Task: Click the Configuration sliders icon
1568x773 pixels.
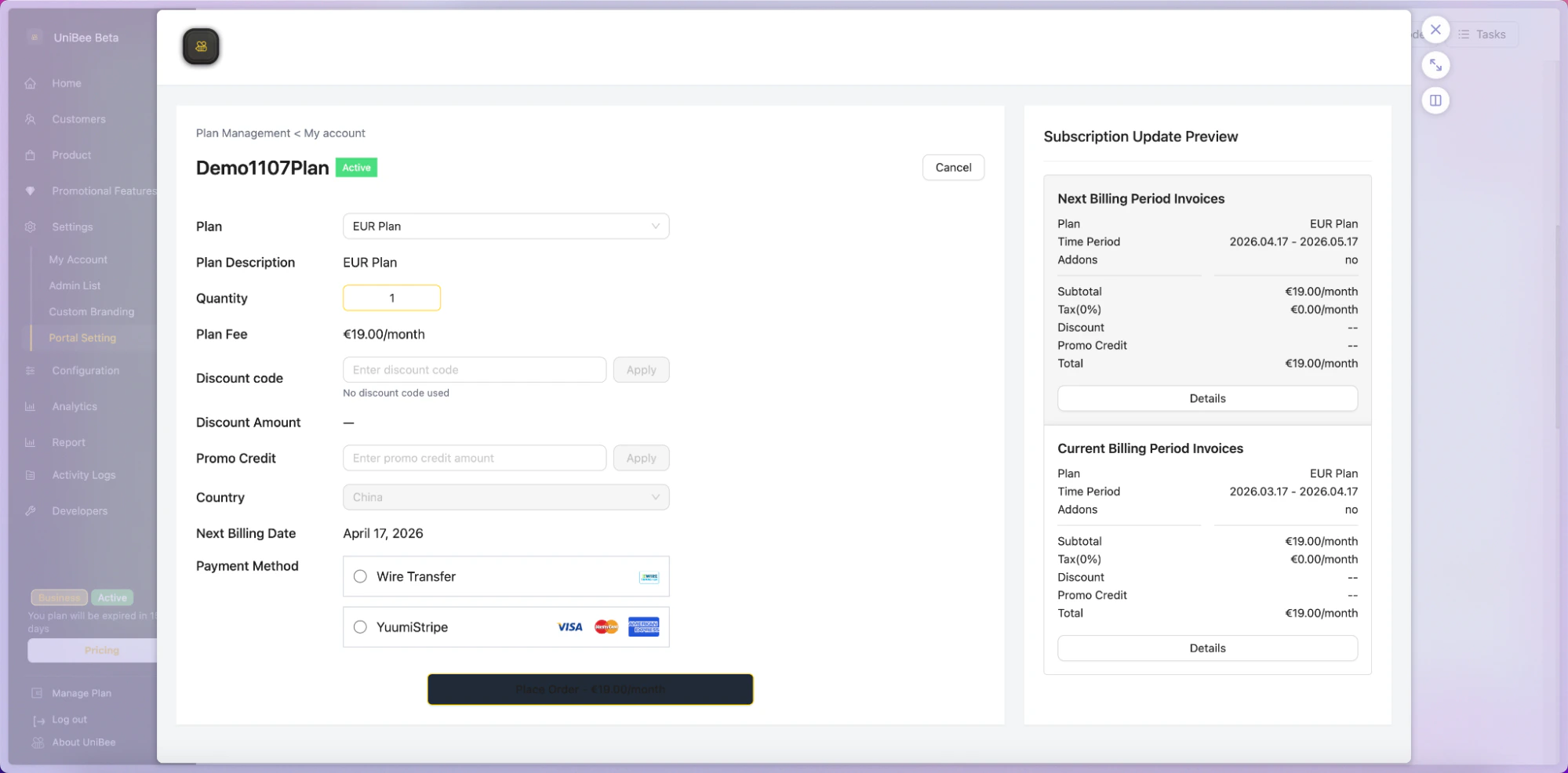Action: [x=31, y=371]
